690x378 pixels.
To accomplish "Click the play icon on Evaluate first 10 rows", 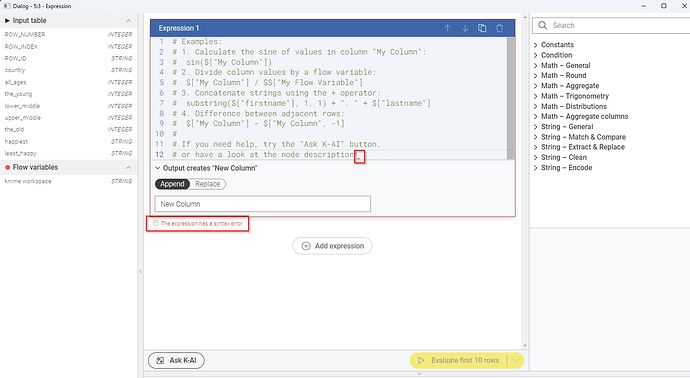I will pyautogui.click(x=421, y=360).
